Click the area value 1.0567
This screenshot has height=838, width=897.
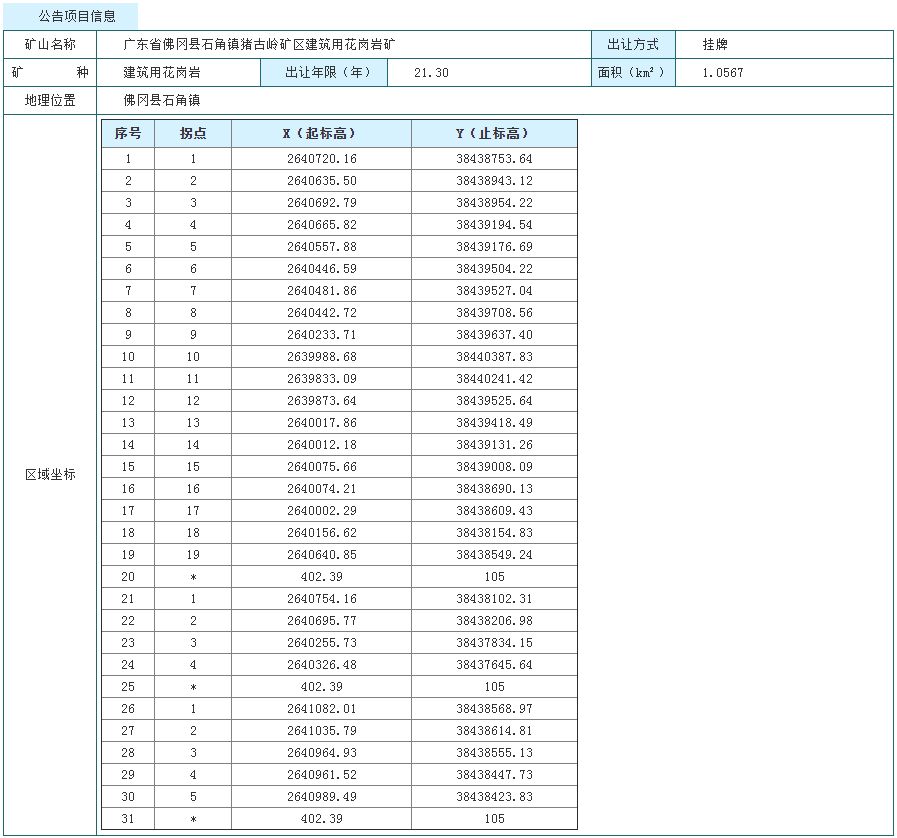click(x=723, y=73)
